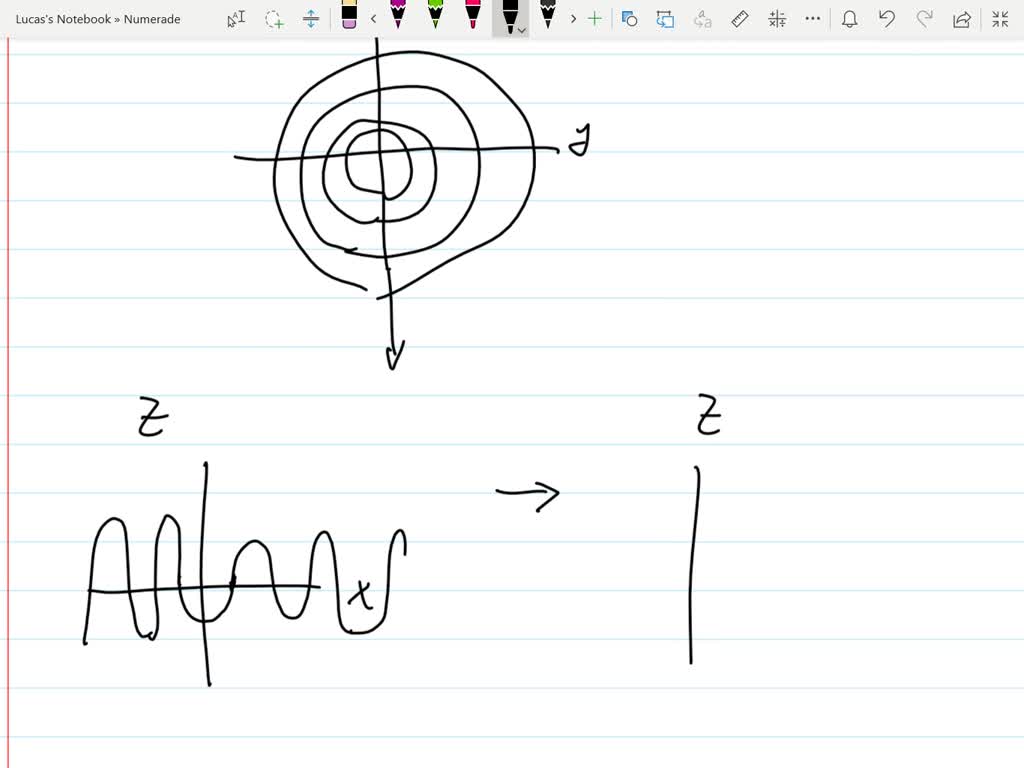Activate the Text selection tool
The height and width of the screenshot is (768, 1024).
pos(236,19)
